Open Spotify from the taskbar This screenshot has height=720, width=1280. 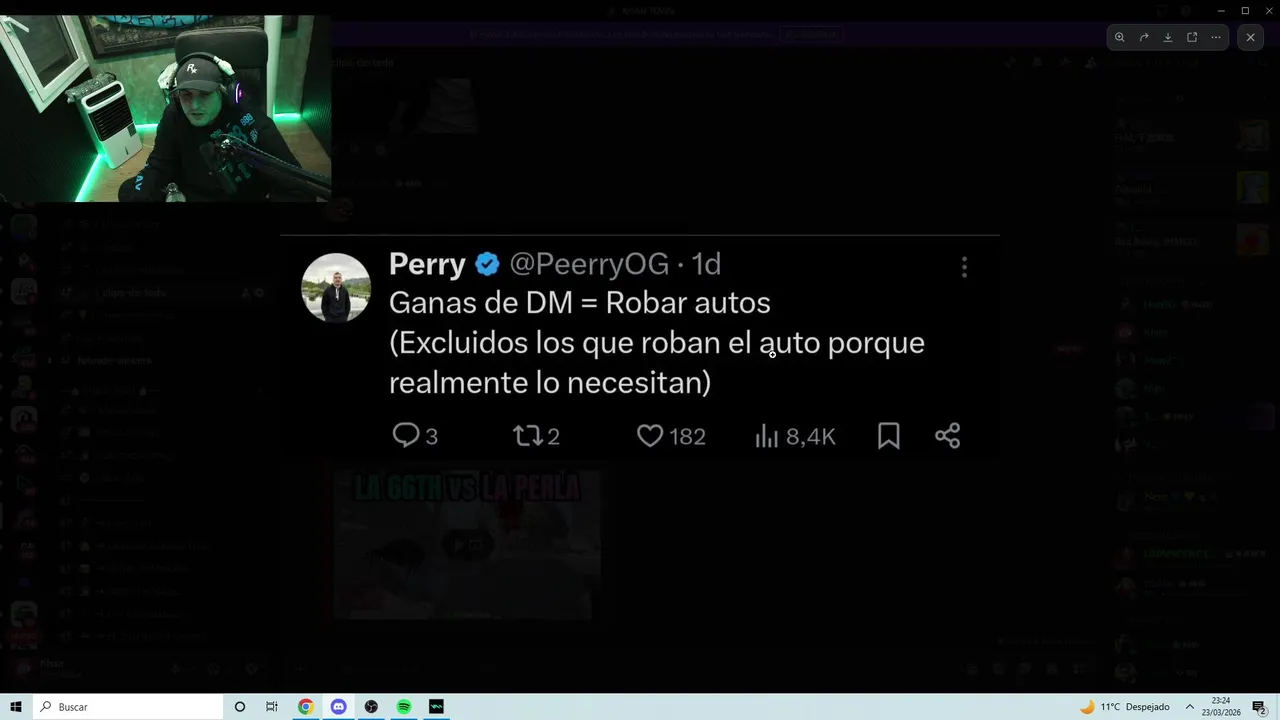[x=404, y=707]
